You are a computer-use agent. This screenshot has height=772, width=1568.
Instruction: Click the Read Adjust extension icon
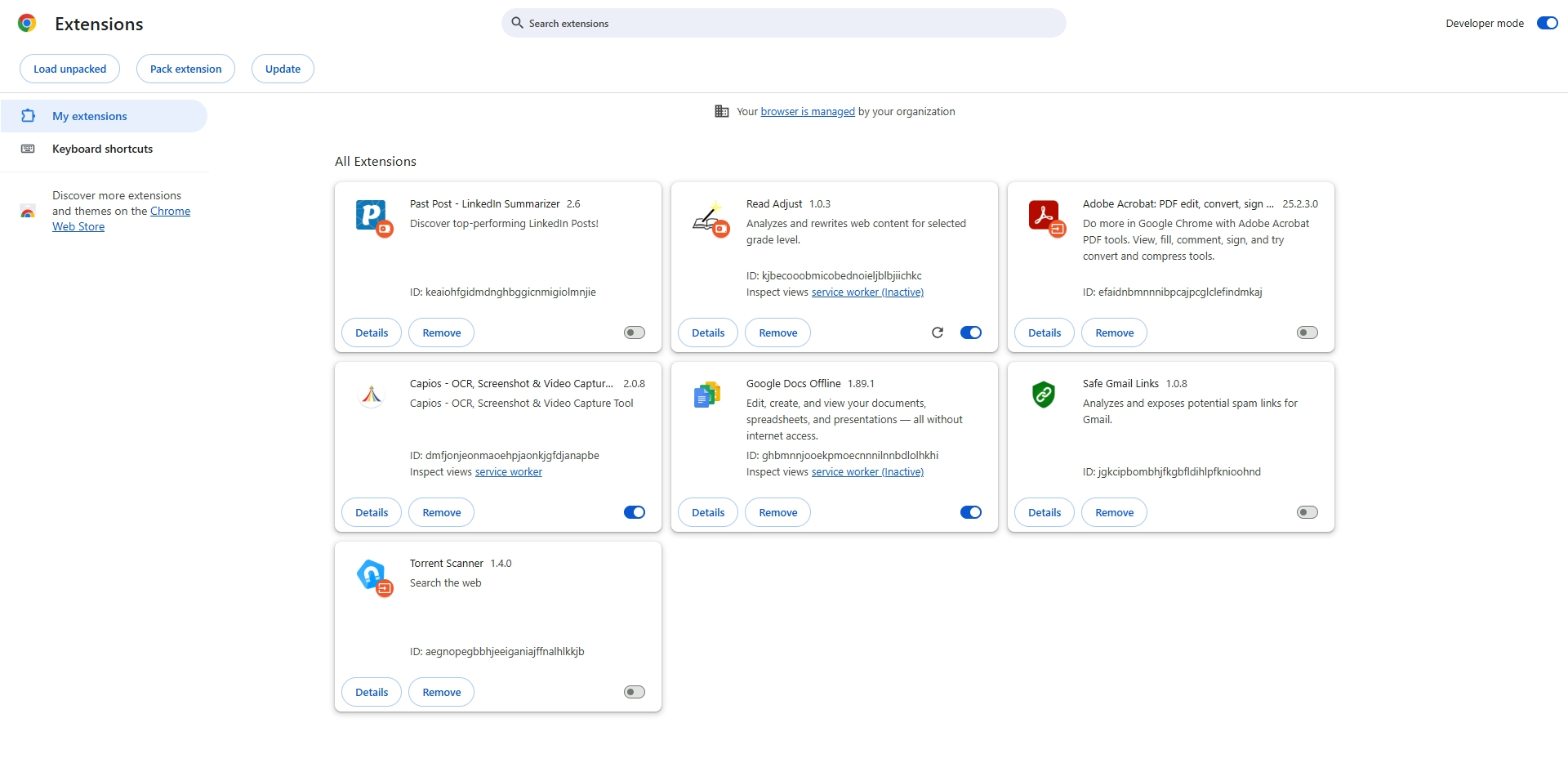click(710, 217)
